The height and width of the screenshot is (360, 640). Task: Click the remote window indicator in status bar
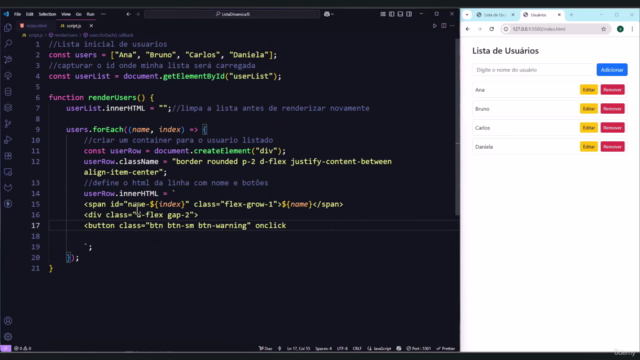click(x=6, y=349)
